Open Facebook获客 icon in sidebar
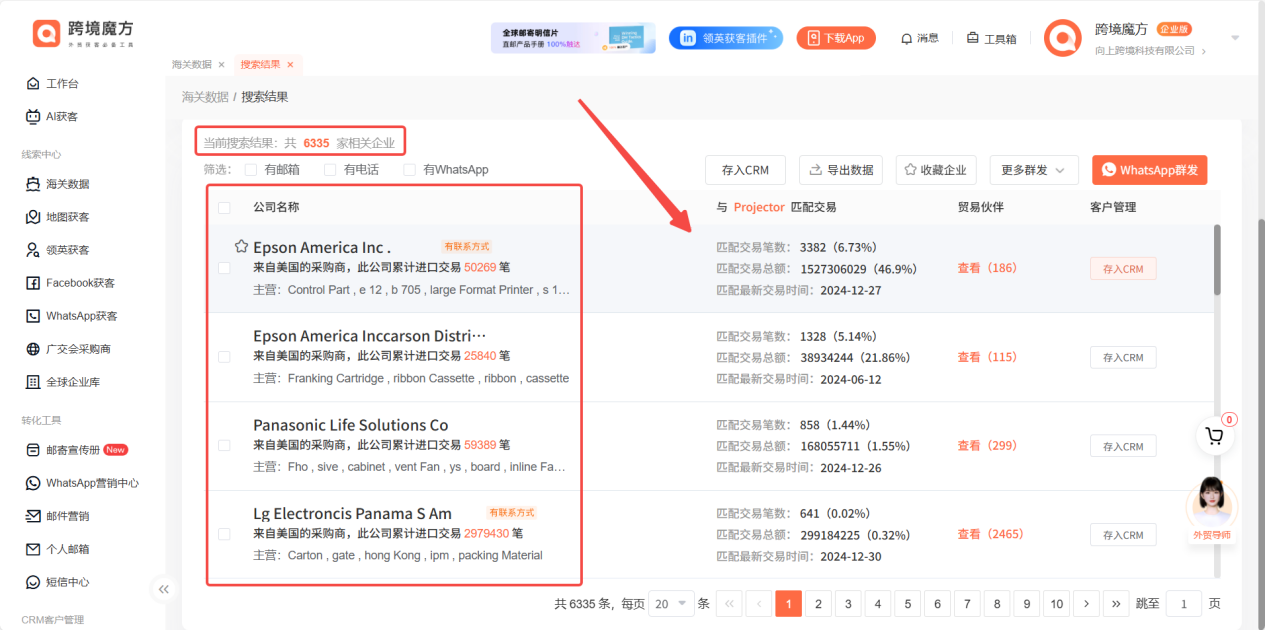Screen dimensions: 1265x630 [x=33, y=283]
